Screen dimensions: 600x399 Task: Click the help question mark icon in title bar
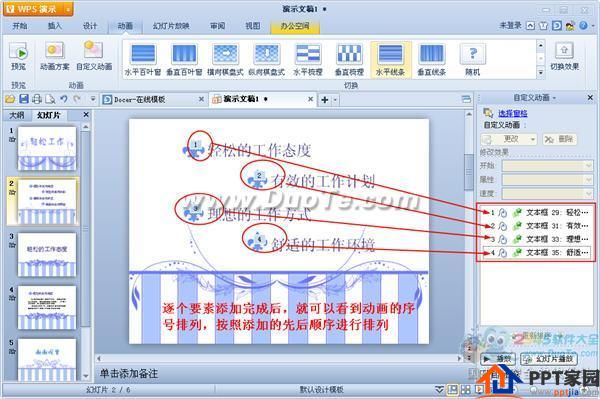pyautogui.click(x=583, y=26)
